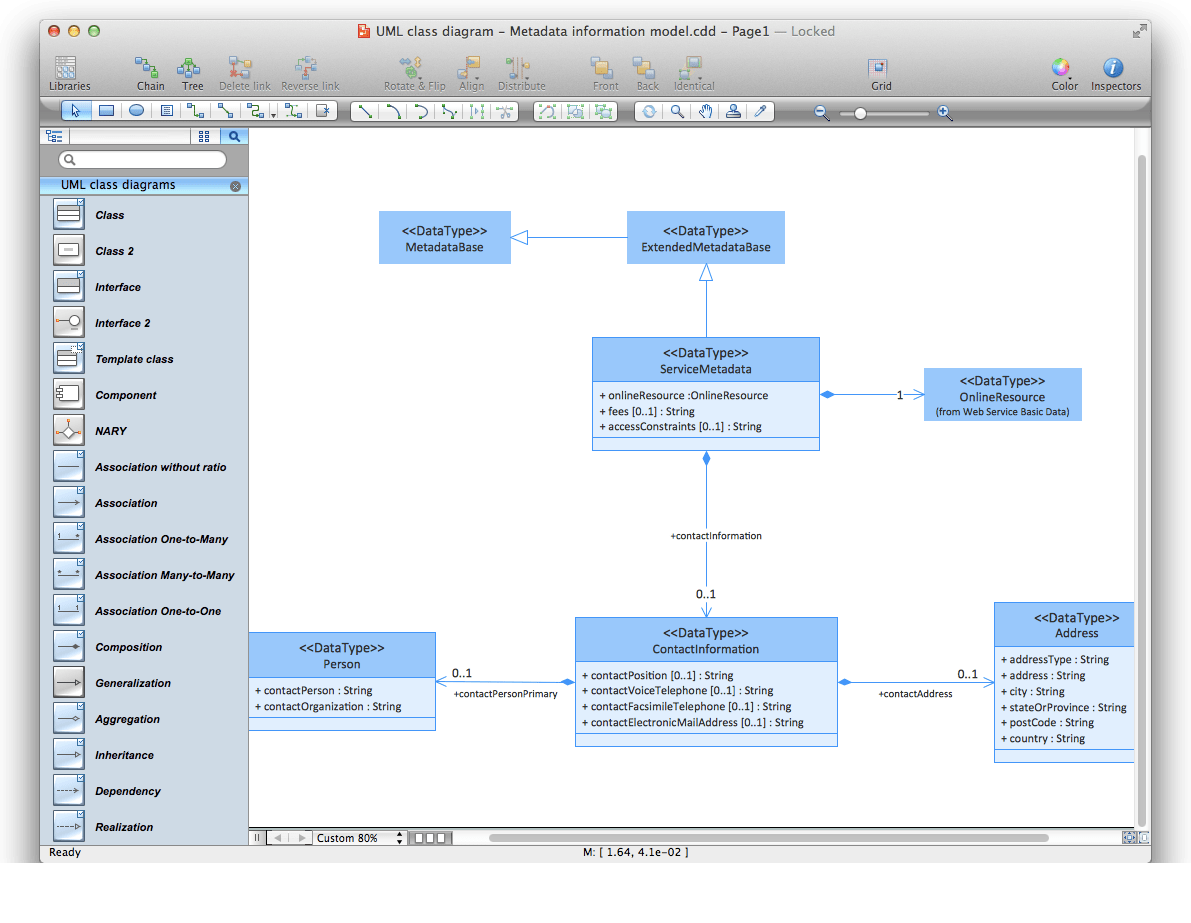
Task: Toggle the Grid display
Action: pos(879,72)
